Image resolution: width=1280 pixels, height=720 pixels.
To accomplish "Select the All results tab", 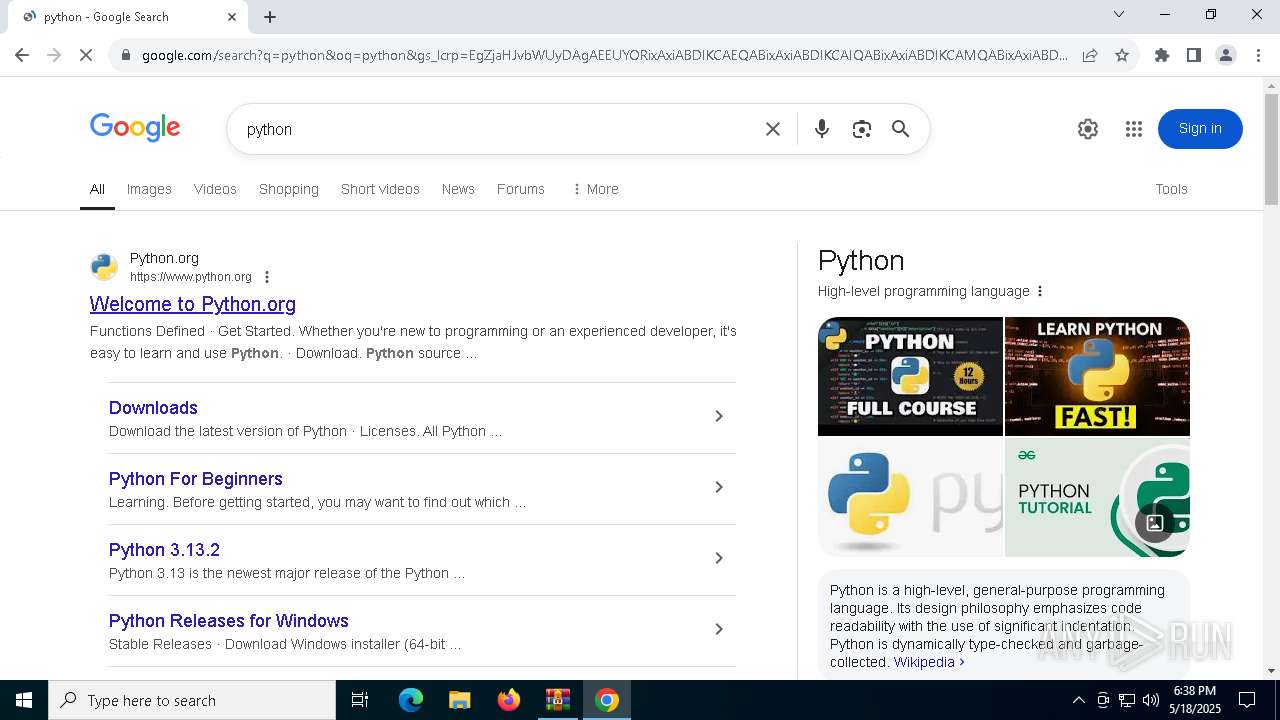I will 97,189.
